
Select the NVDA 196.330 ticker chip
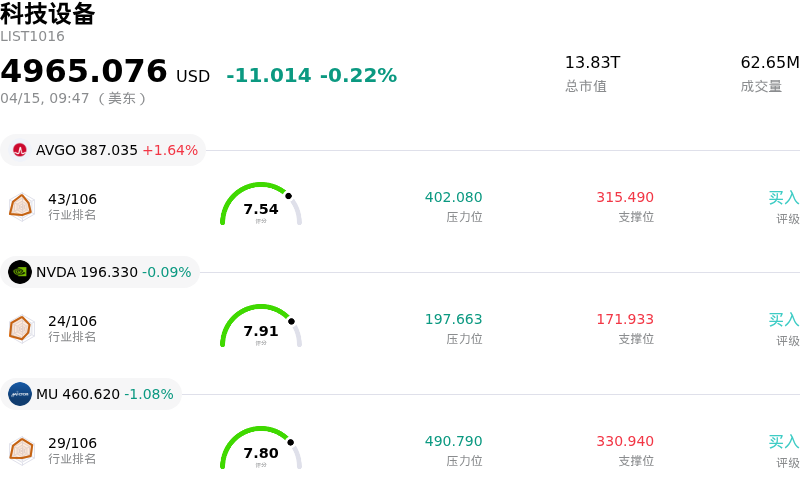click(101, 272)
